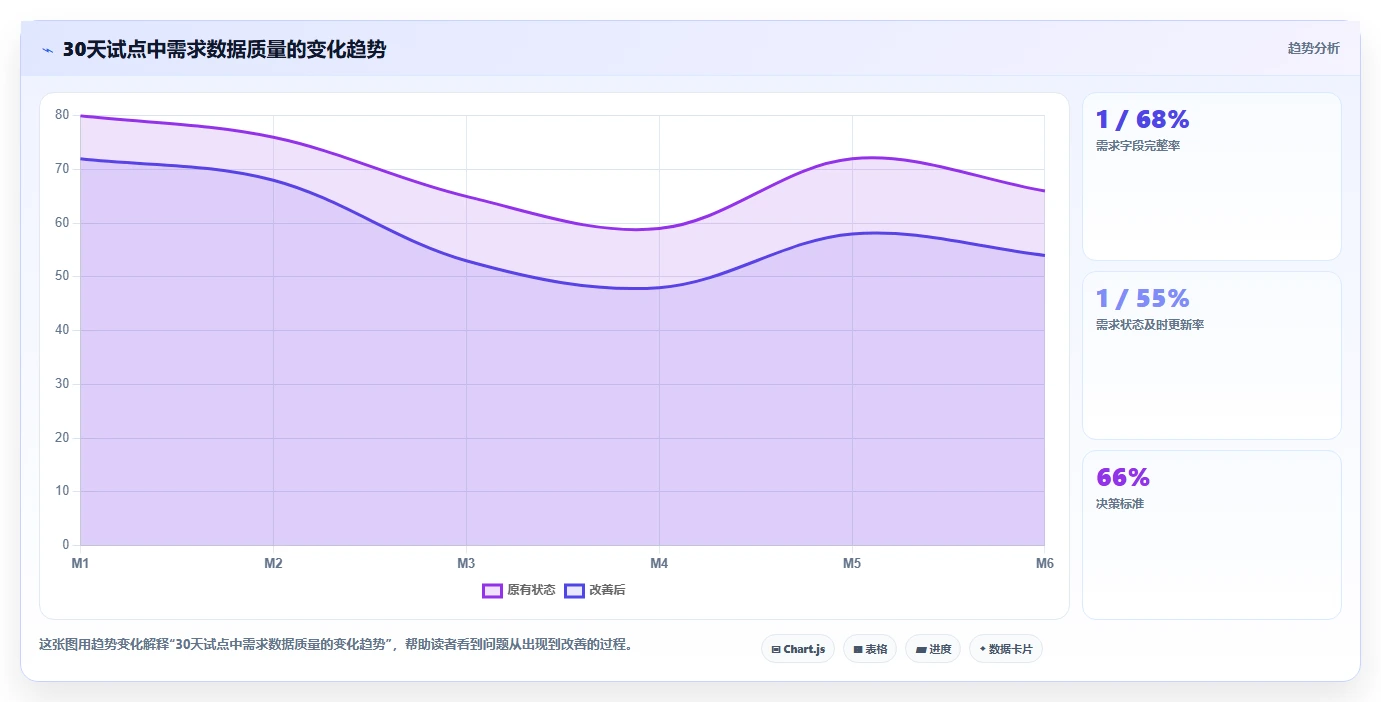Image resolution: width=1381 pixels, height=702 pixels.
Task: Click the 80 y-axis tick label
Action: tap(62, 115)
